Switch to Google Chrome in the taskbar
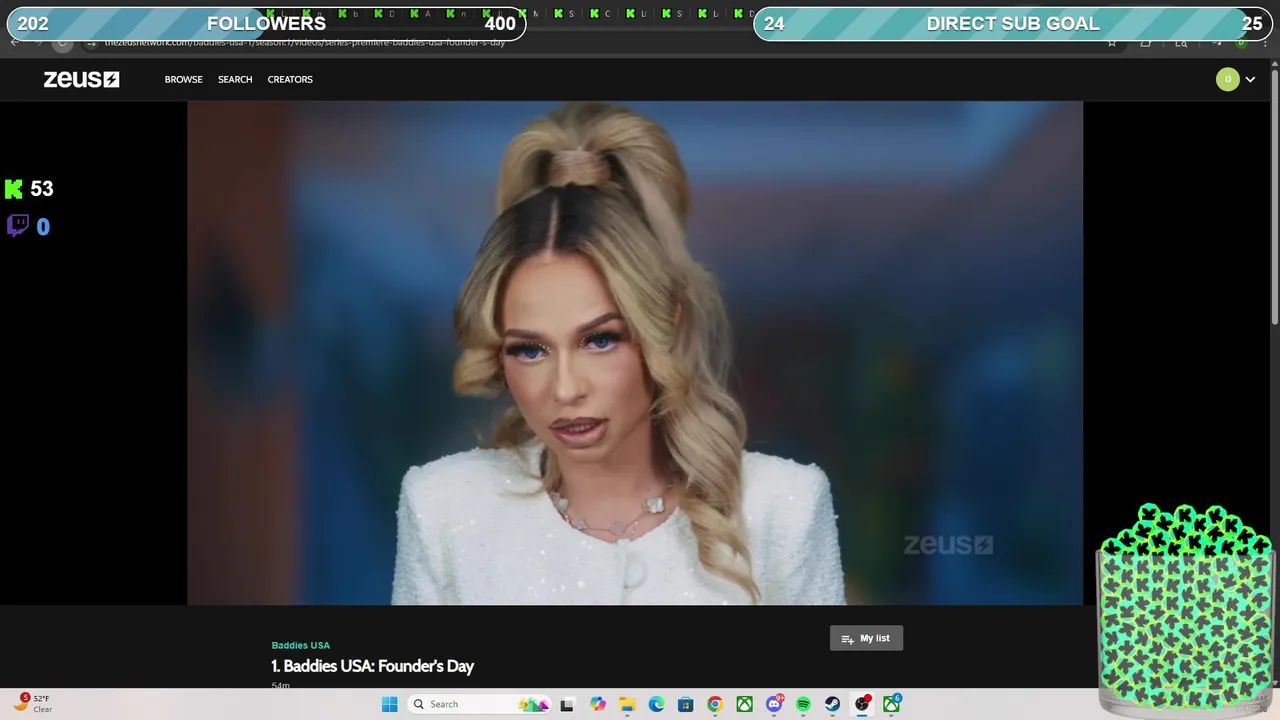 (715, 704)
